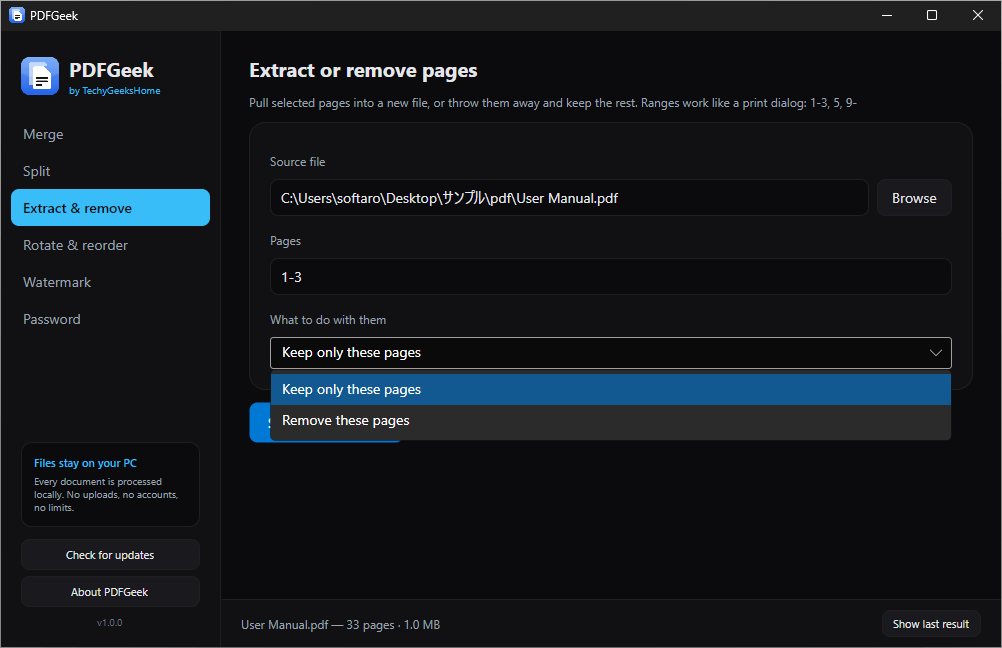Click the PDFGeek title bar app icon
Viewport: 1002px width, 648px height.
[x=17, y=15]
